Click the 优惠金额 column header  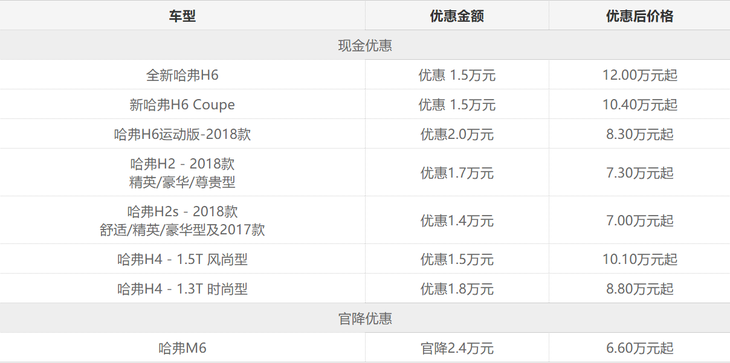tap(457, 16)
